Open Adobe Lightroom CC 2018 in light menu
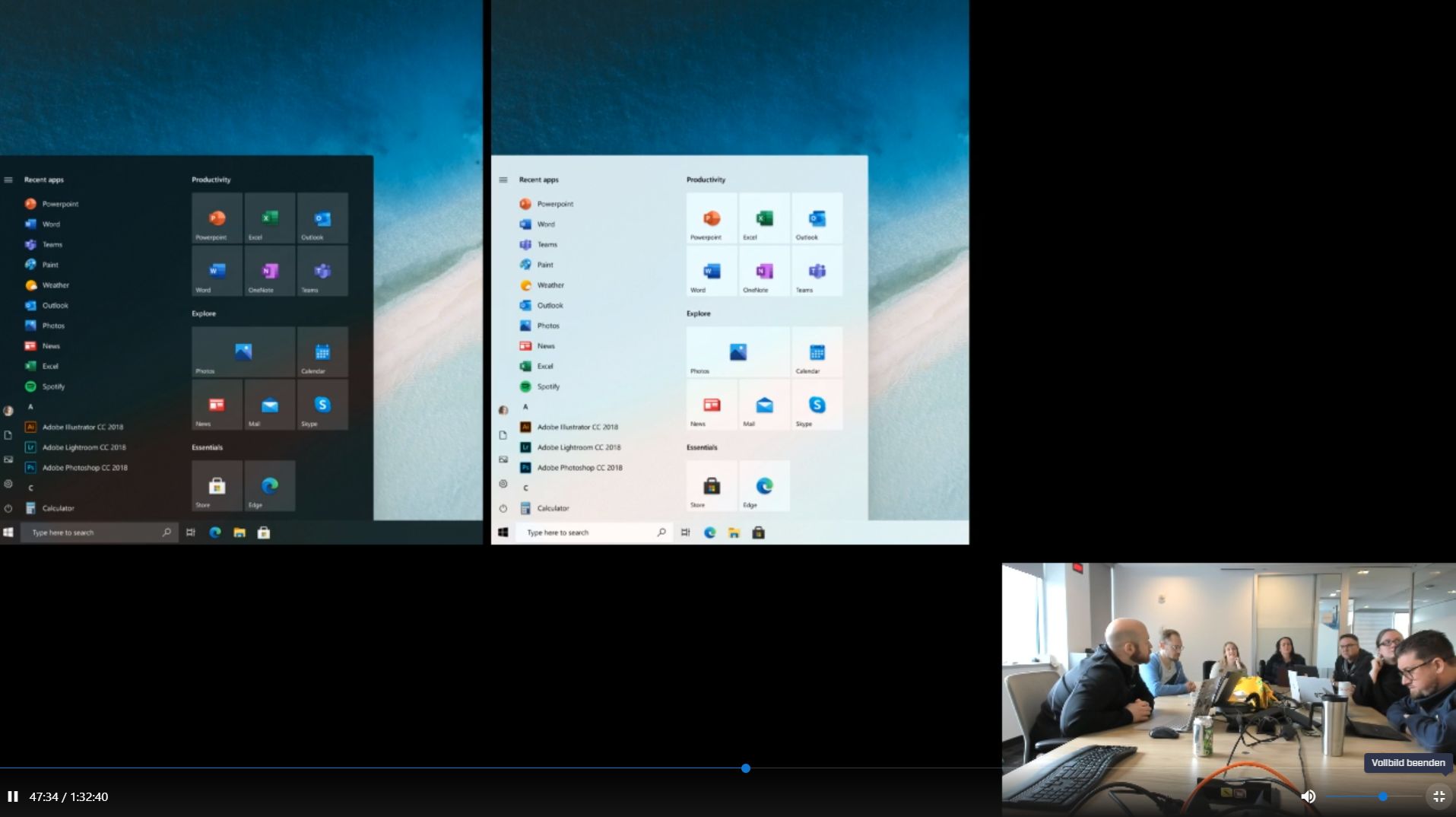1456x817 pixels. 570,447
